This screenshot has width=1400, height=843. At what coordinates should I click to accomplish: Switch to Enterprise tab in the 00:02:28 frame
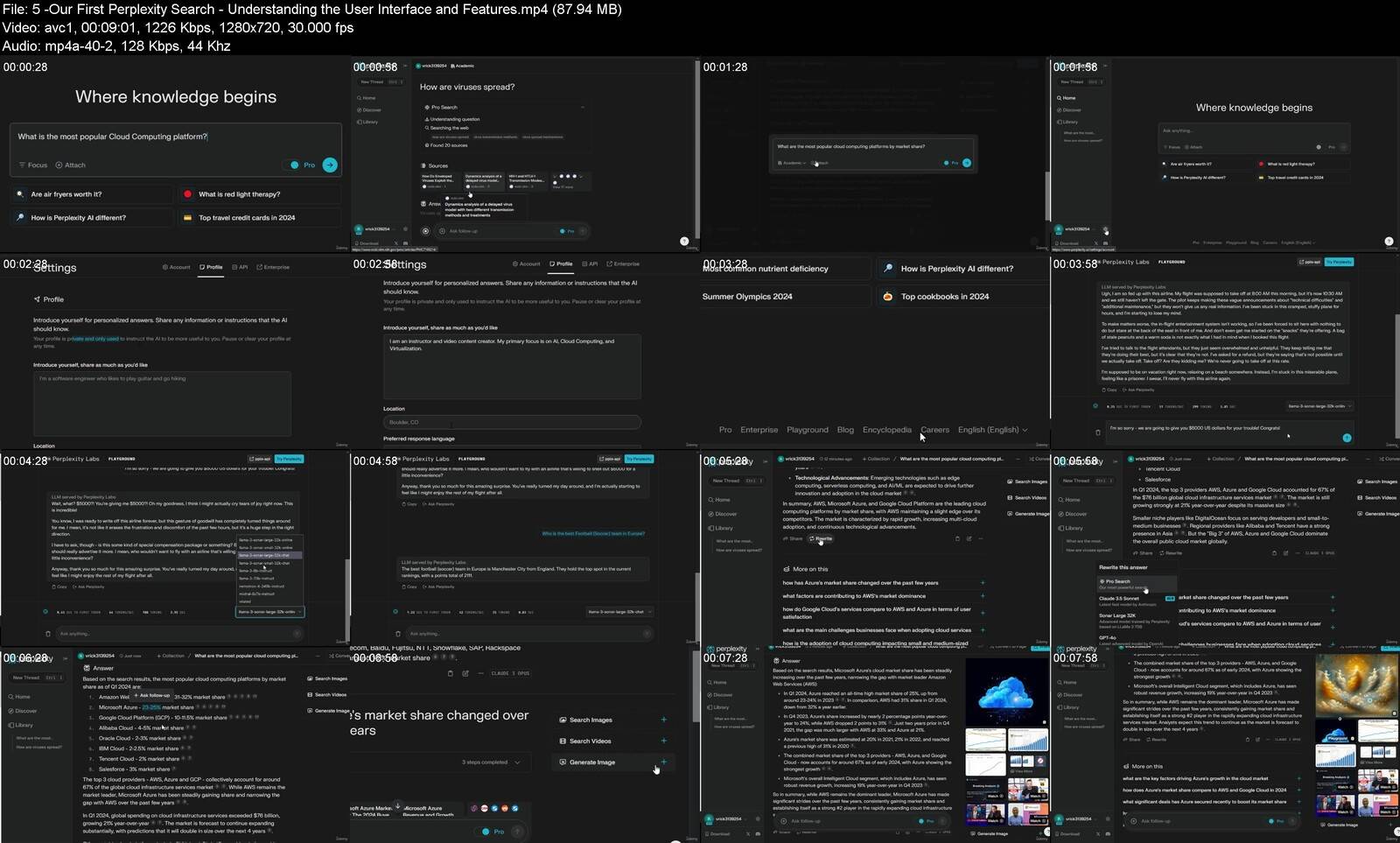tap(274, 267)
